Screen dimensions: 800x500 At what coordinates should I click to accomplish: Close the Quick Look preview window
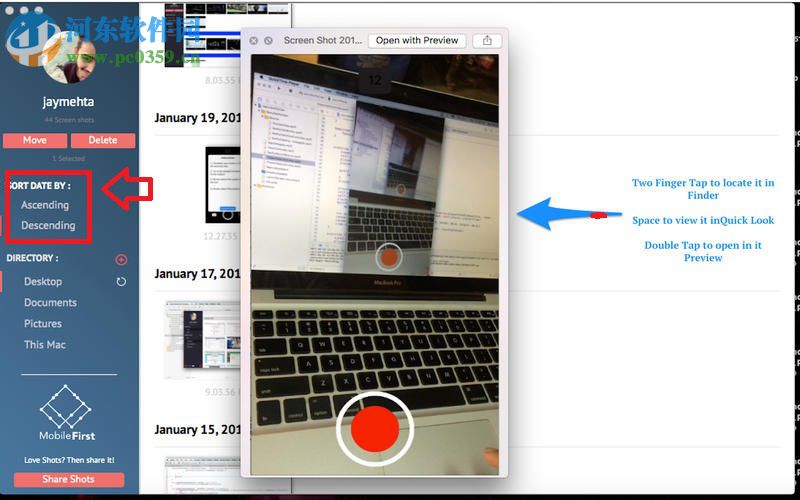click(x=254, y=40)
